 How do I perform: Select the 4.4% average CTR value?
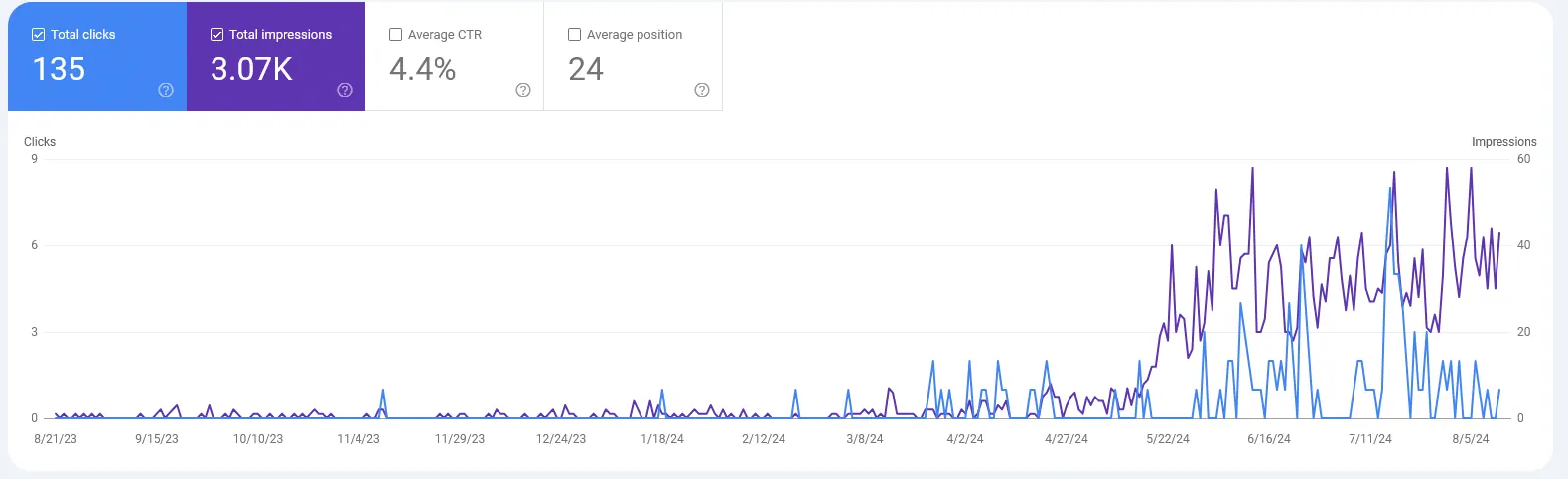[x=422, y=69]
